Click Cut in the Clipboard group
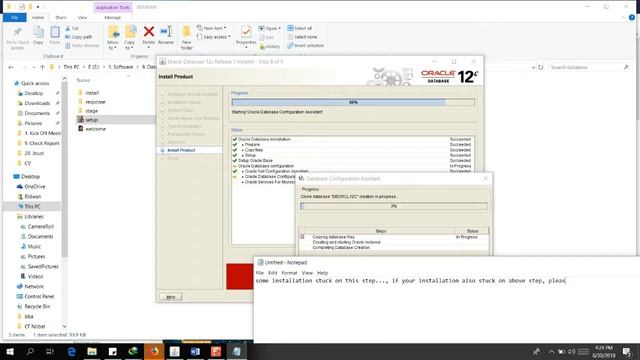The image size is (640, 360). click(x=72, y=28)
